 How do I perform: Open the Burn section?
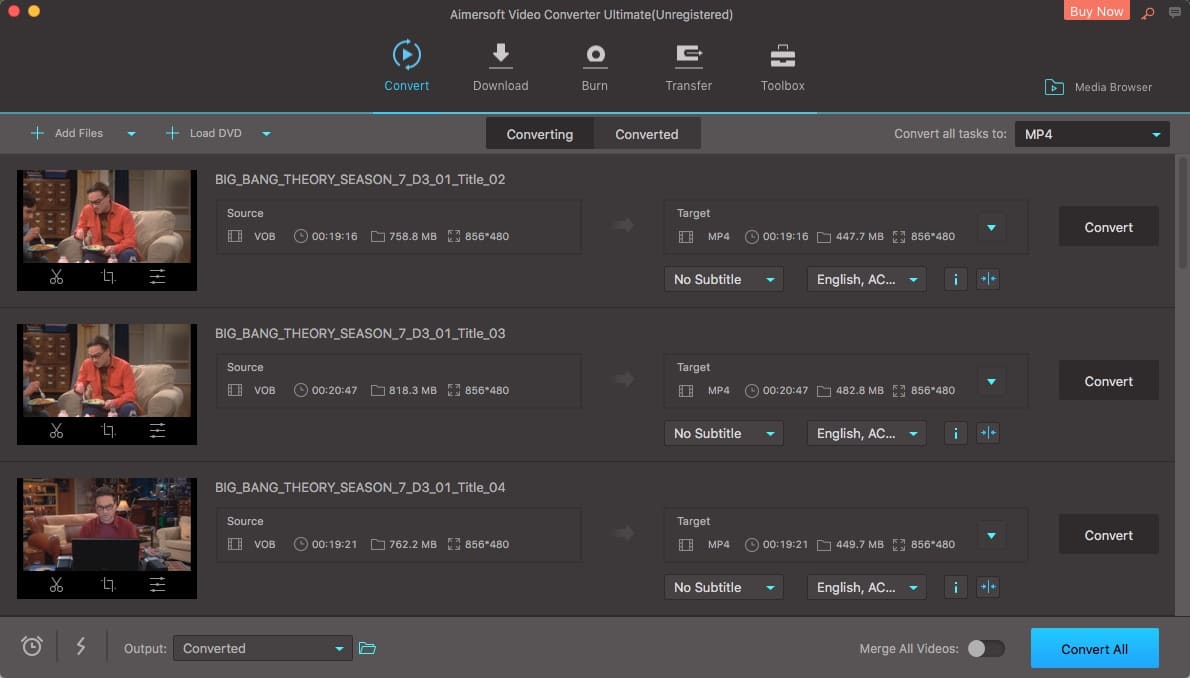594,66
